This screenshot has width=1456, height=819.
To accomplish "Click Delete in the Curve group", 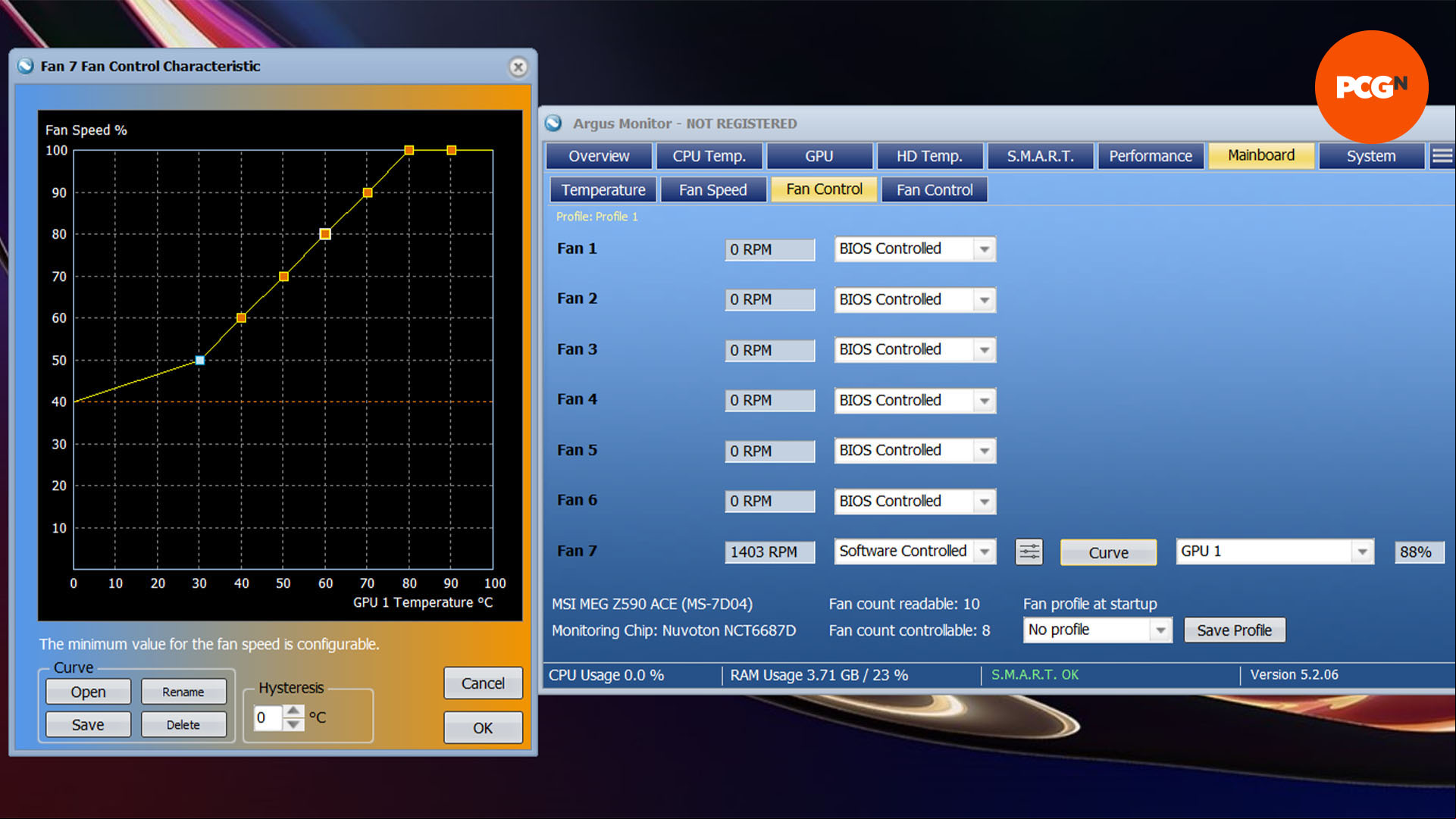I will click(183, 725).
